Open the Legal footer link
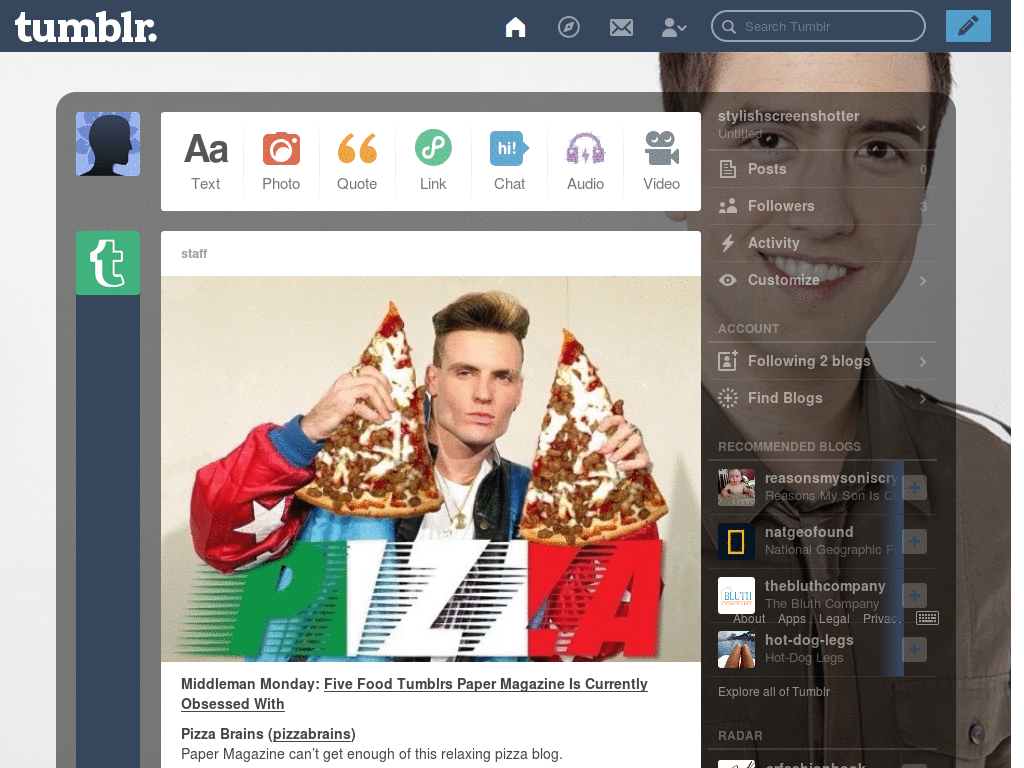Viewport: 1024px width, 768px height. (x=834, y=618)
